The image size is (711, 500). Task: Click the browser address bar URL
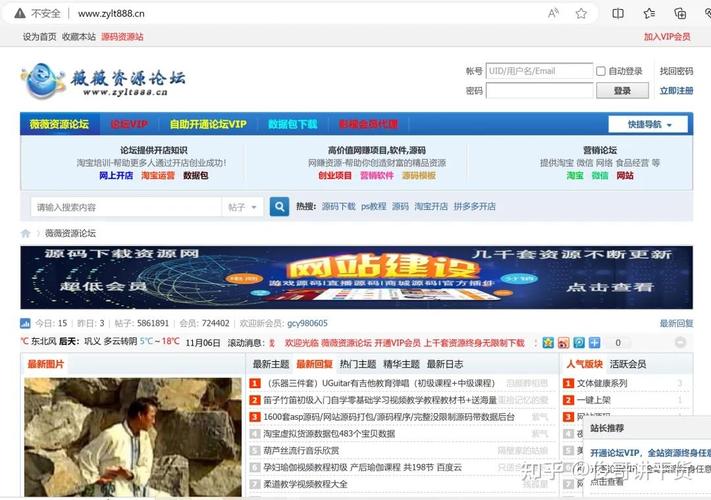click(x=111, y=14)
